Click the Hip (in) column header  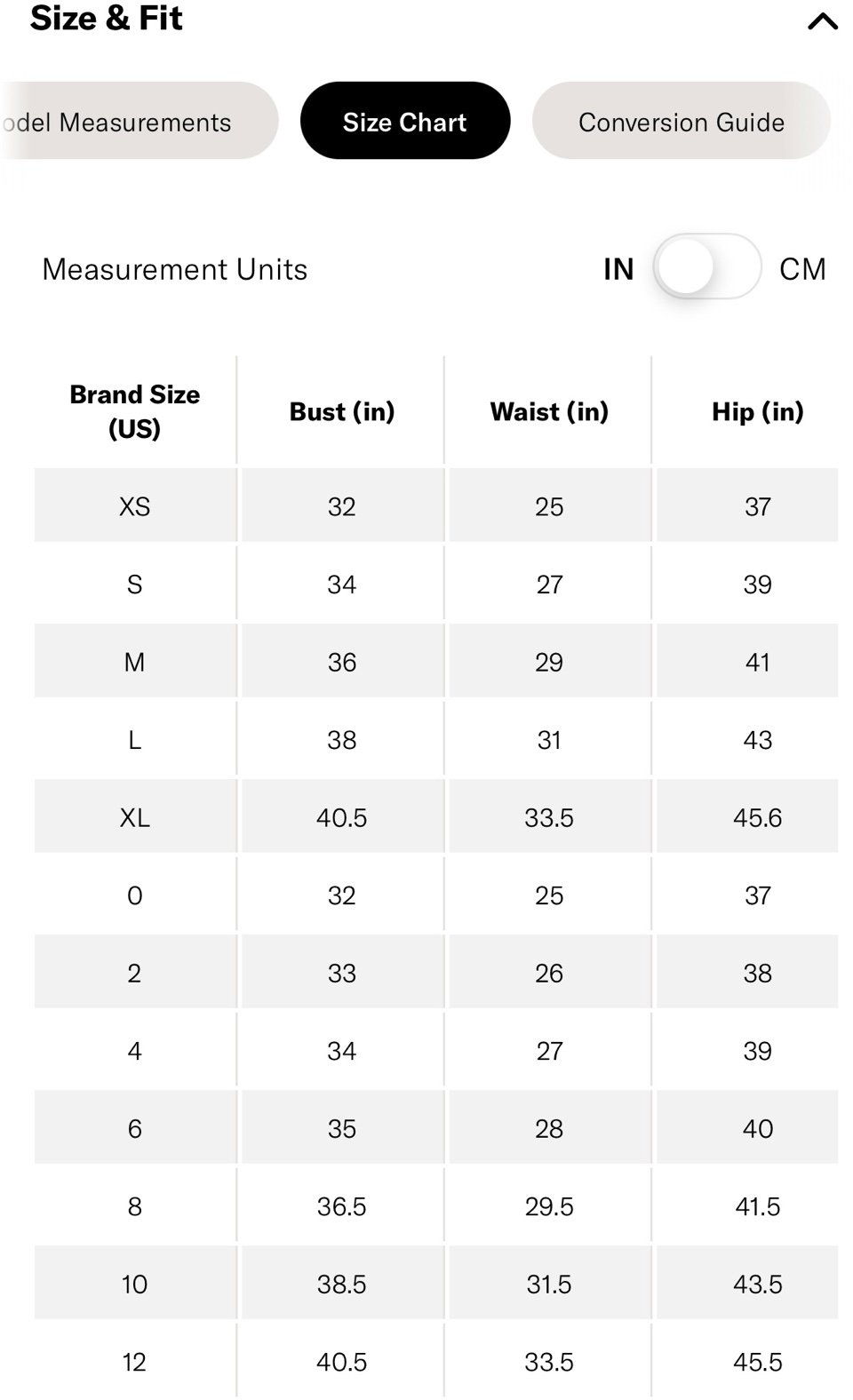click(x=758, y=411)
